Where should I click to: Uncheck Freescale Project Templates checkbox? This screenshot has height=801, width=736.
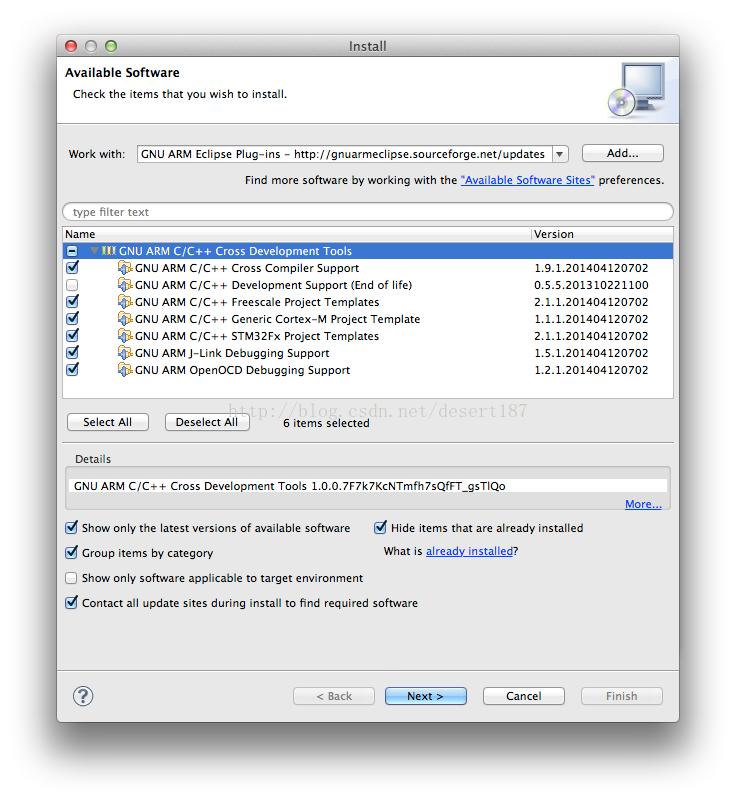[72, 301]
